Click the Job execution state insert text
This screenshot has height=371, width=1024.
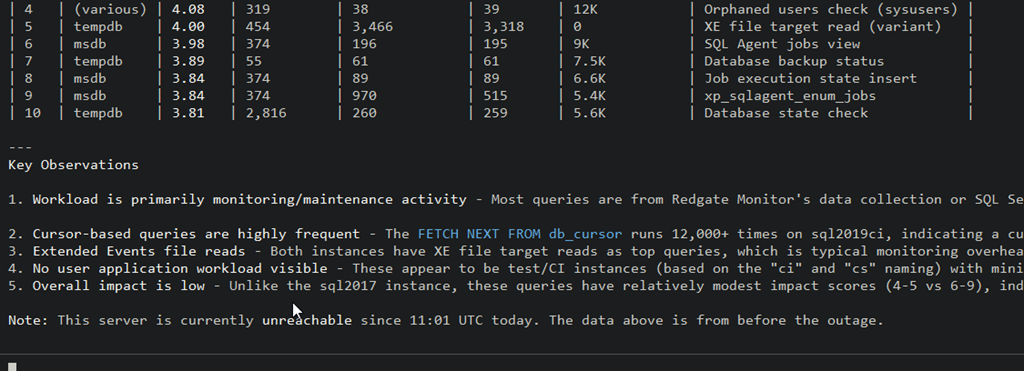[x=810, y=78]
